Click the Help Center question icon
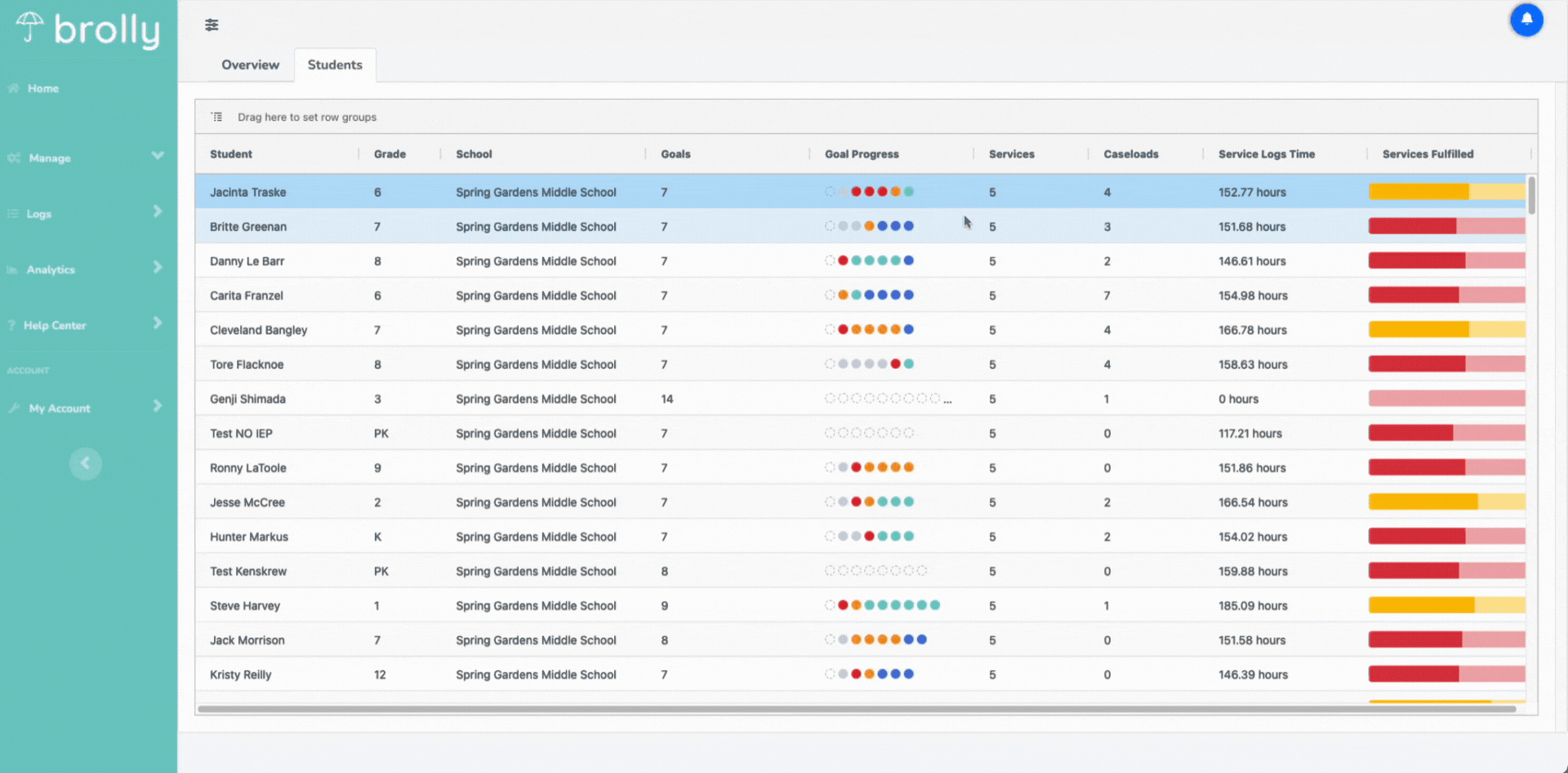The height and width of the screenshot is (773, 1568). click(x=11, y=325)
